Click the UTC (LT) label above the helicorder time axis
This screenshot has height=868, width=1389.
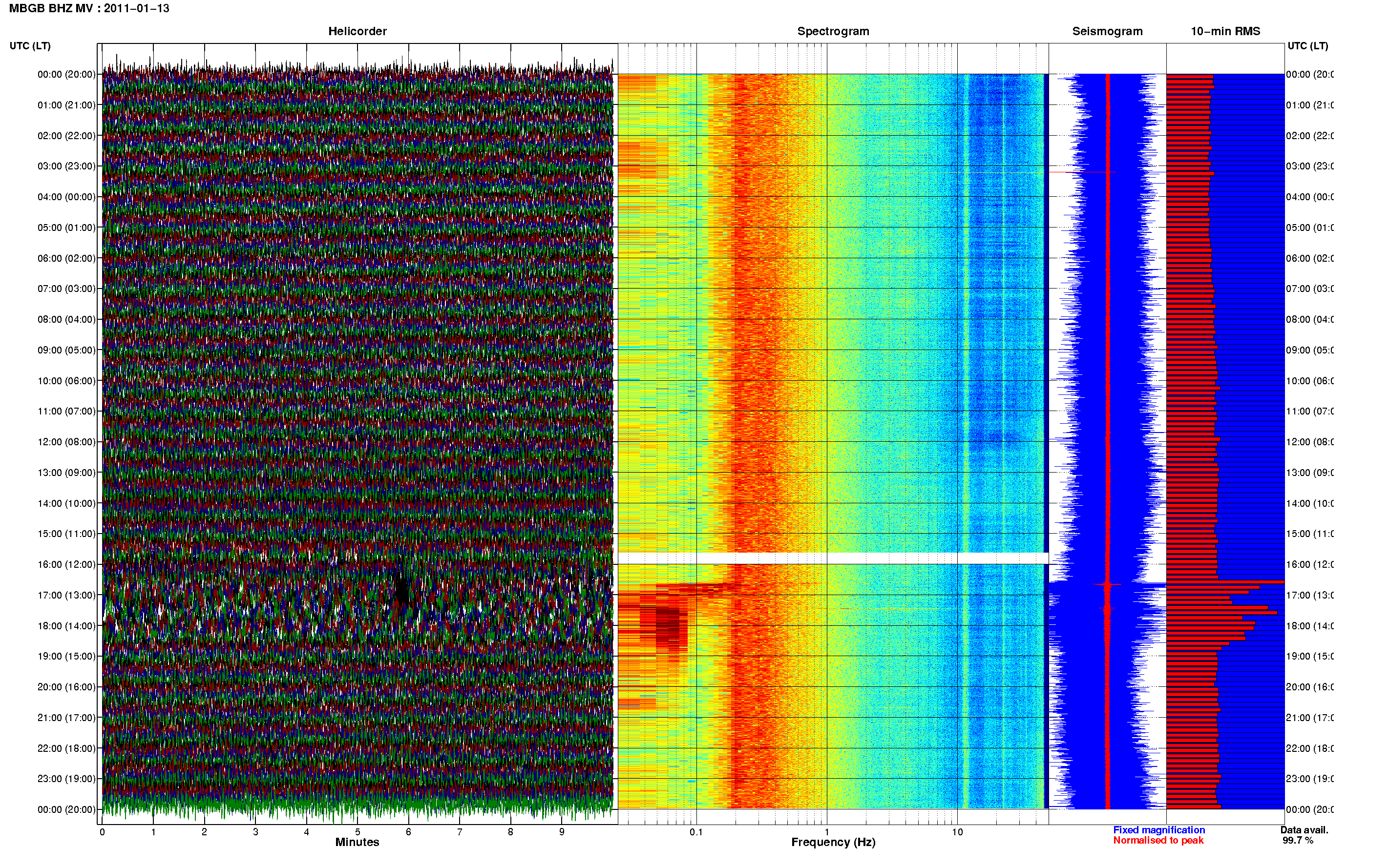point(30,46)
